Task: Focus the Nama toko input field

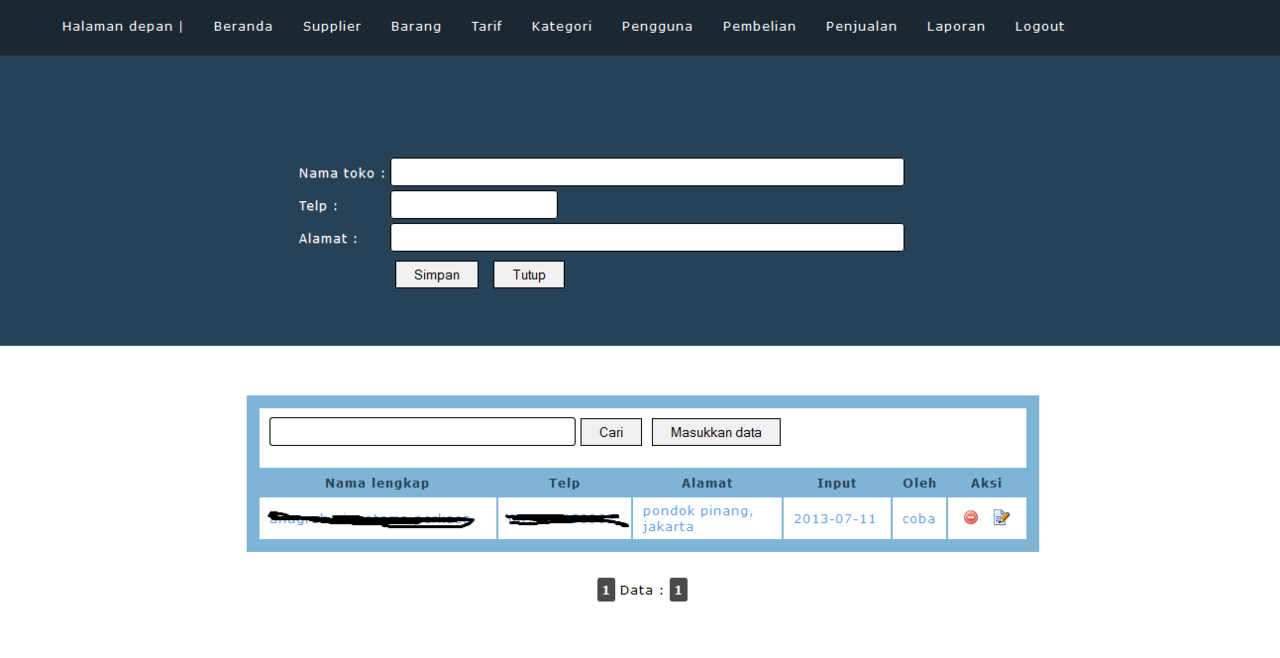Action: 647,172
